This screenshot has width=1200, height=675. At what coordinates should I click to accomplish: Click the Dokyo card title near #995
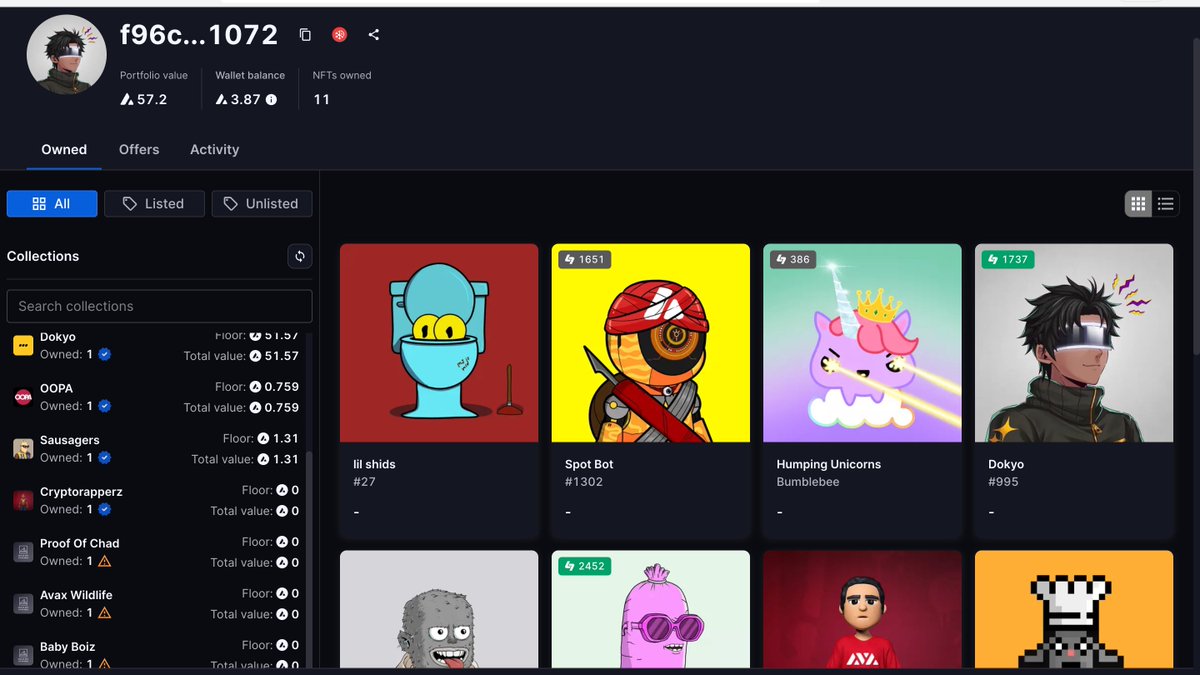[1006, 464]
